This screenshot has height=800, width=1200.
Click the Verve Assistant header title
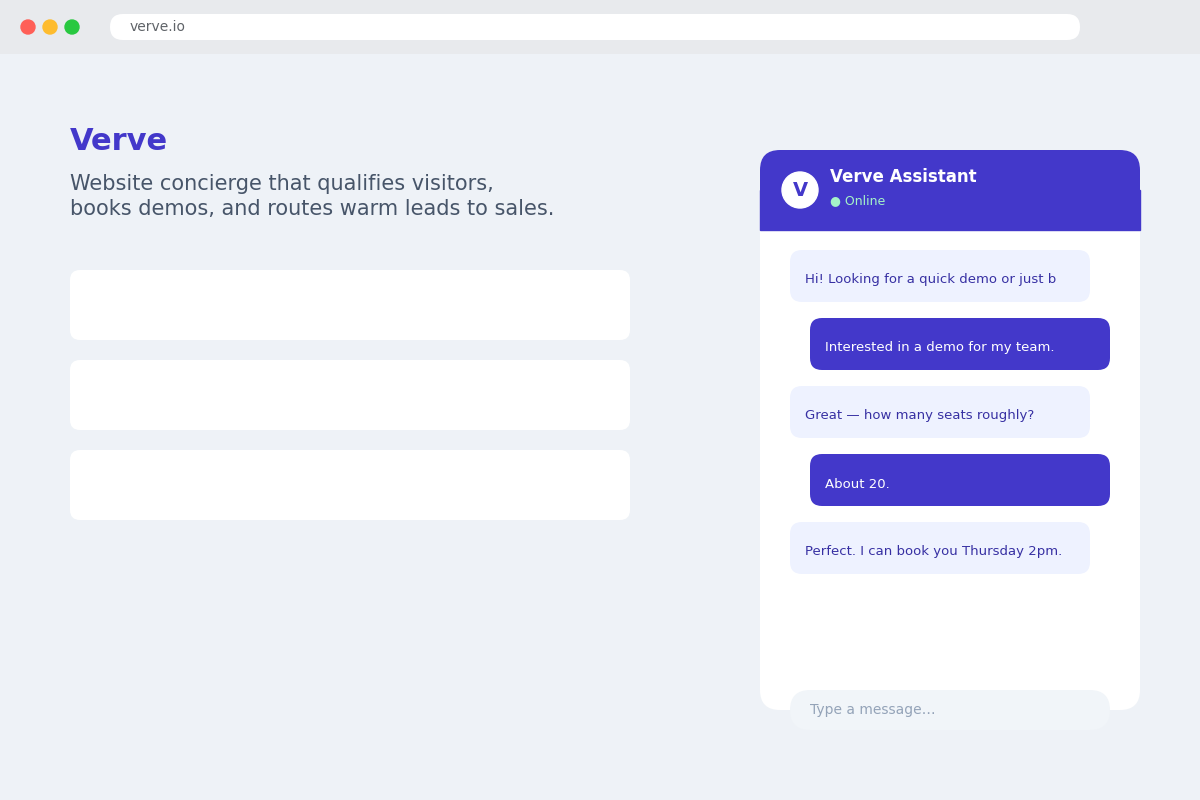click(903, 177)
